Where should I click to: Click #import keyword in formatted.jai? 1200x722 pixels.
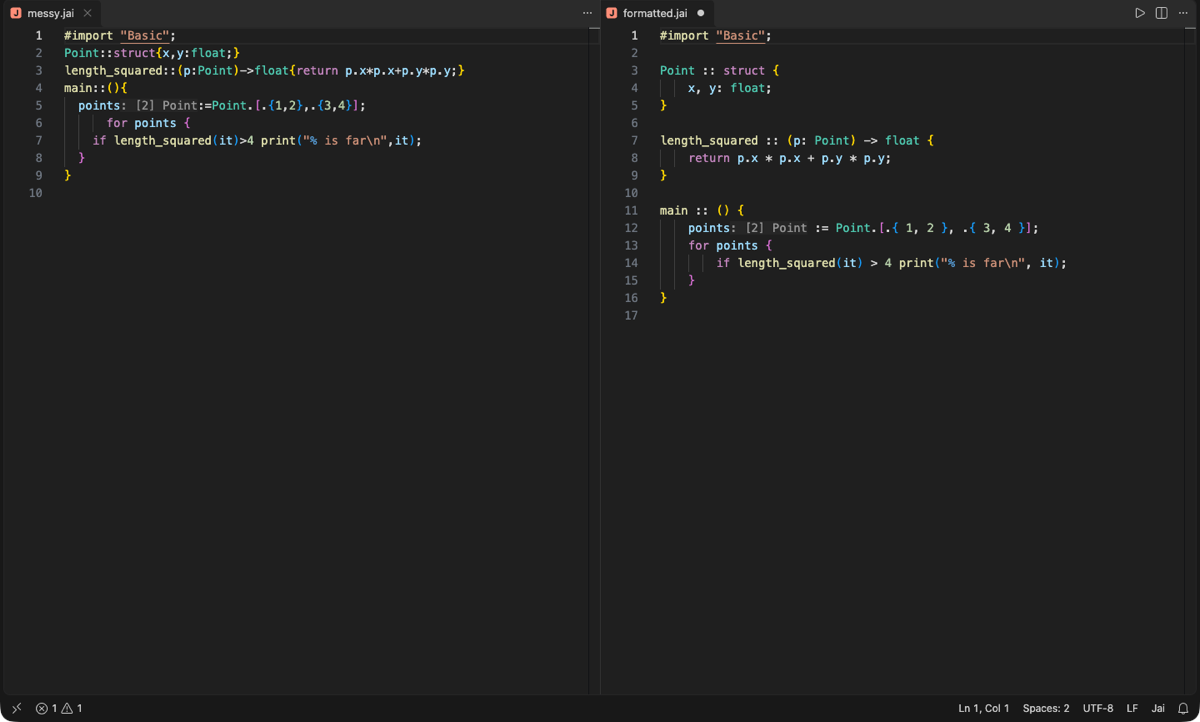[684, 35]
